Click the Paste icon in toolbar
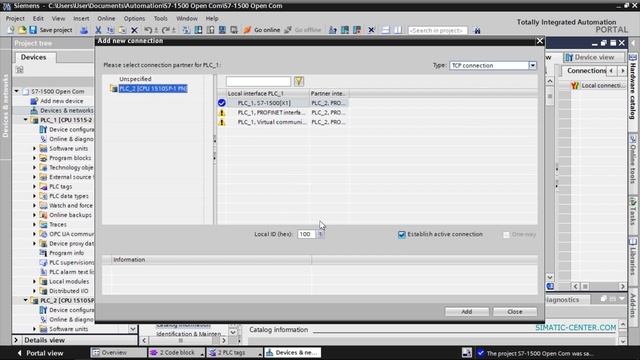The image size is (640, 360). coord(122,30)
